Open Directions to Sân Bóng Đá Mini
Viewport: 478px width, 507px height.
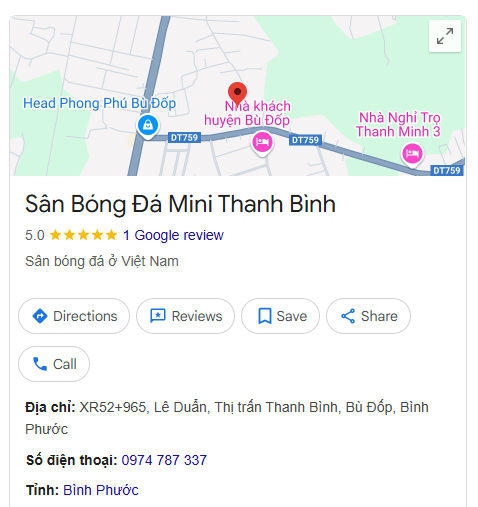click(x=74, y=316)
